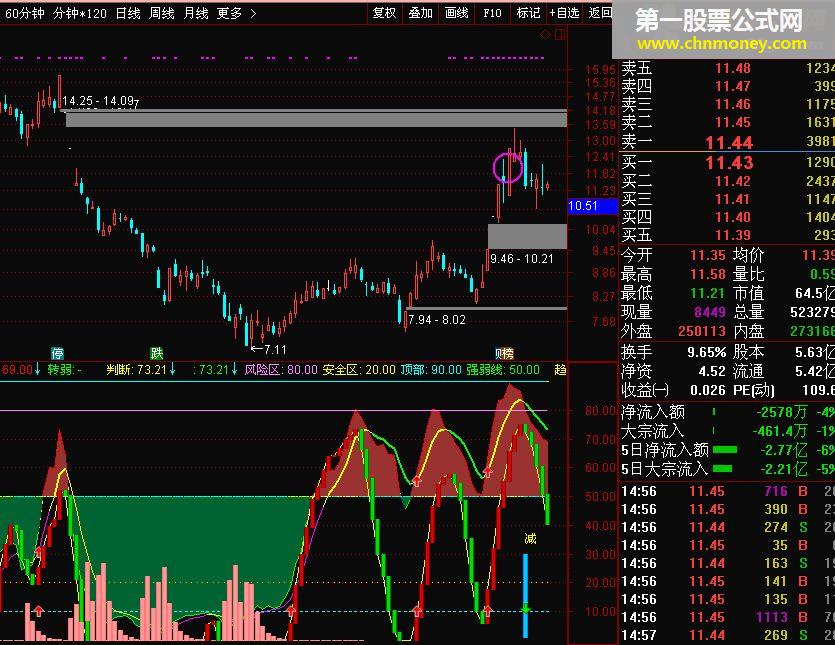Image resolution: width=835 pixels, height=645 pixels.
Task: Click the 今开 11.35 value
Action: (x=708, y=255)
